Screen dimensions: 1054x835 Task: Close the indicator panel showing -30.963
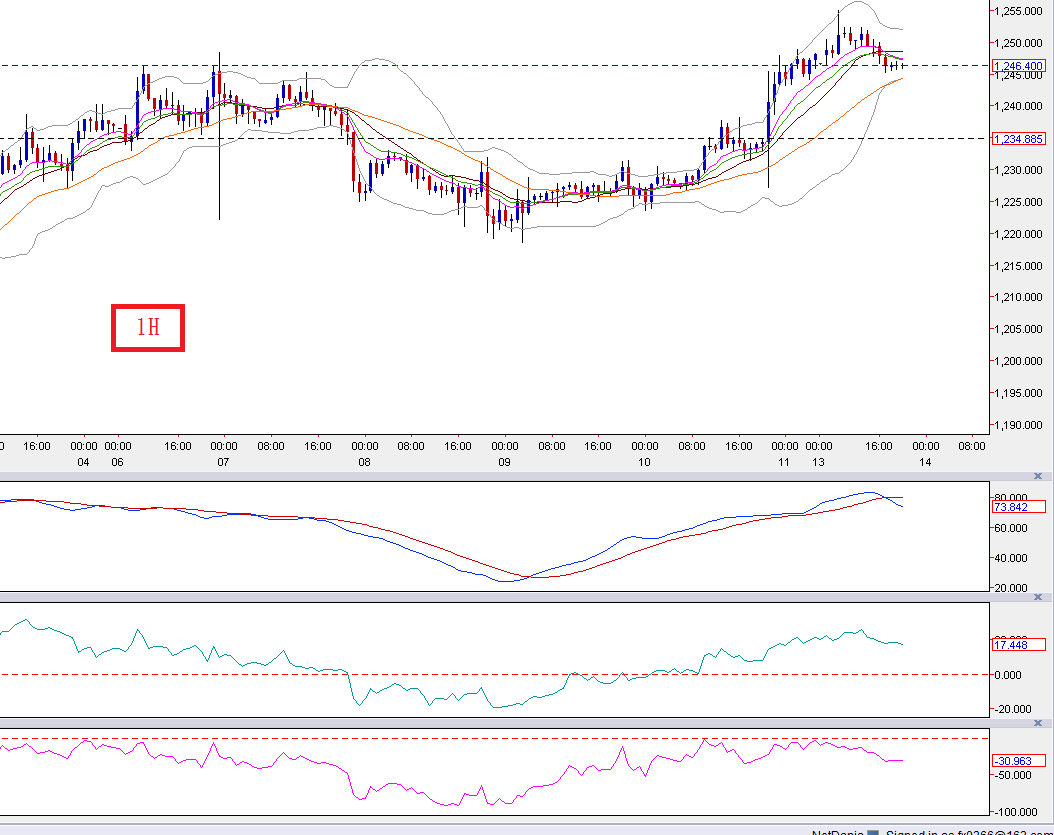(x=1038, y=723)
